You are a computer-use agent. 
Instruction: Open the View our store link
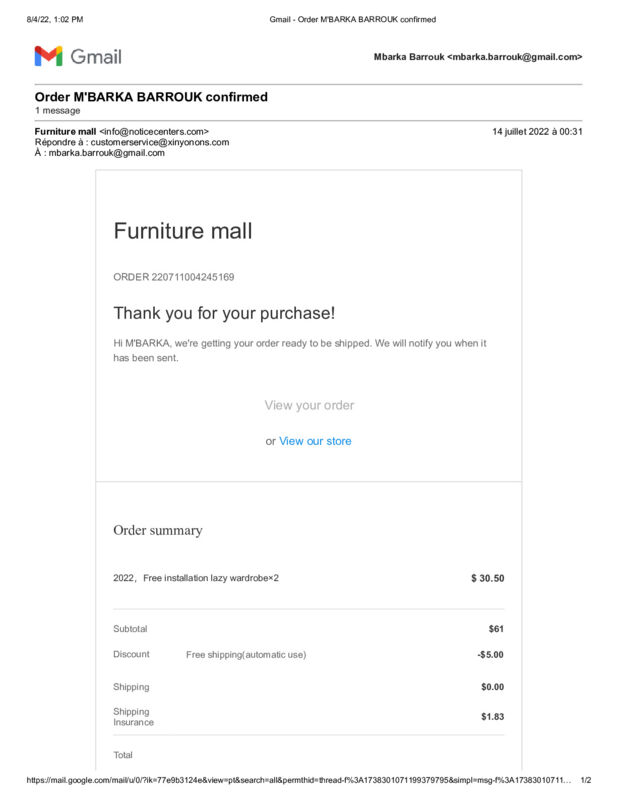[x=315, y=441]
